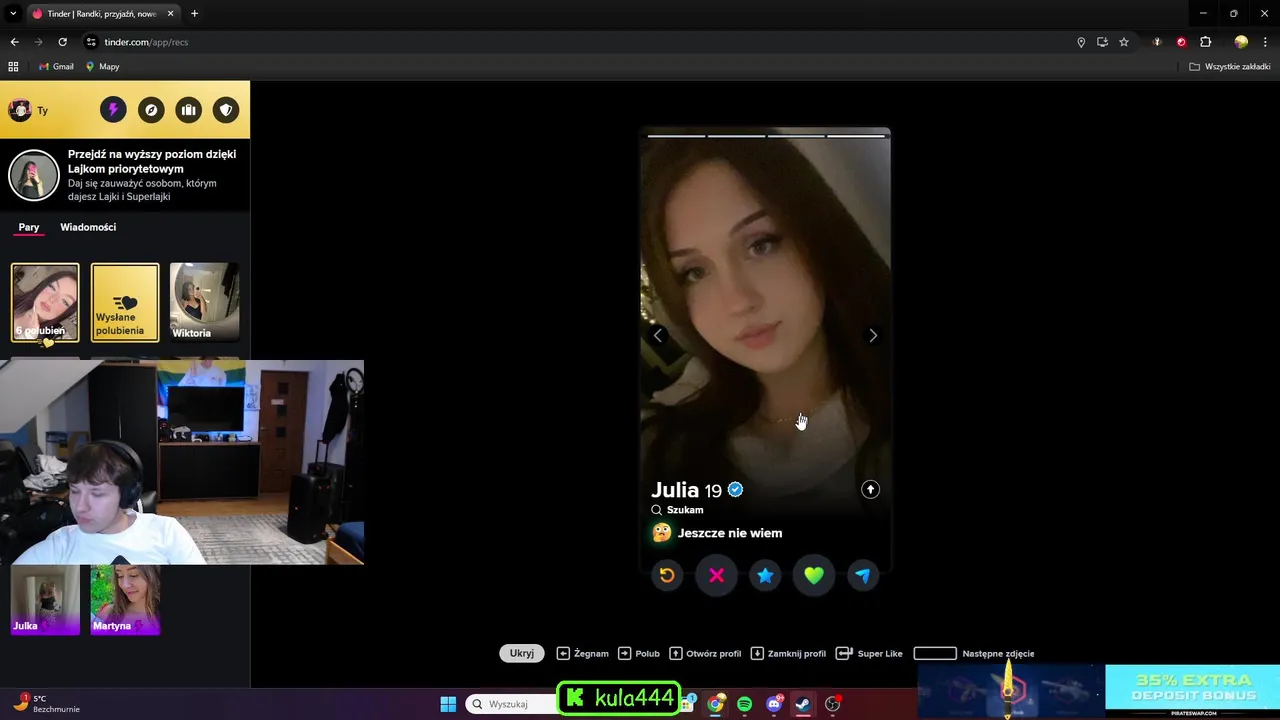The height and width of the screenshot is (720, 1280).
Task: Show next photo with the right chevron
Action: [873, 335]
